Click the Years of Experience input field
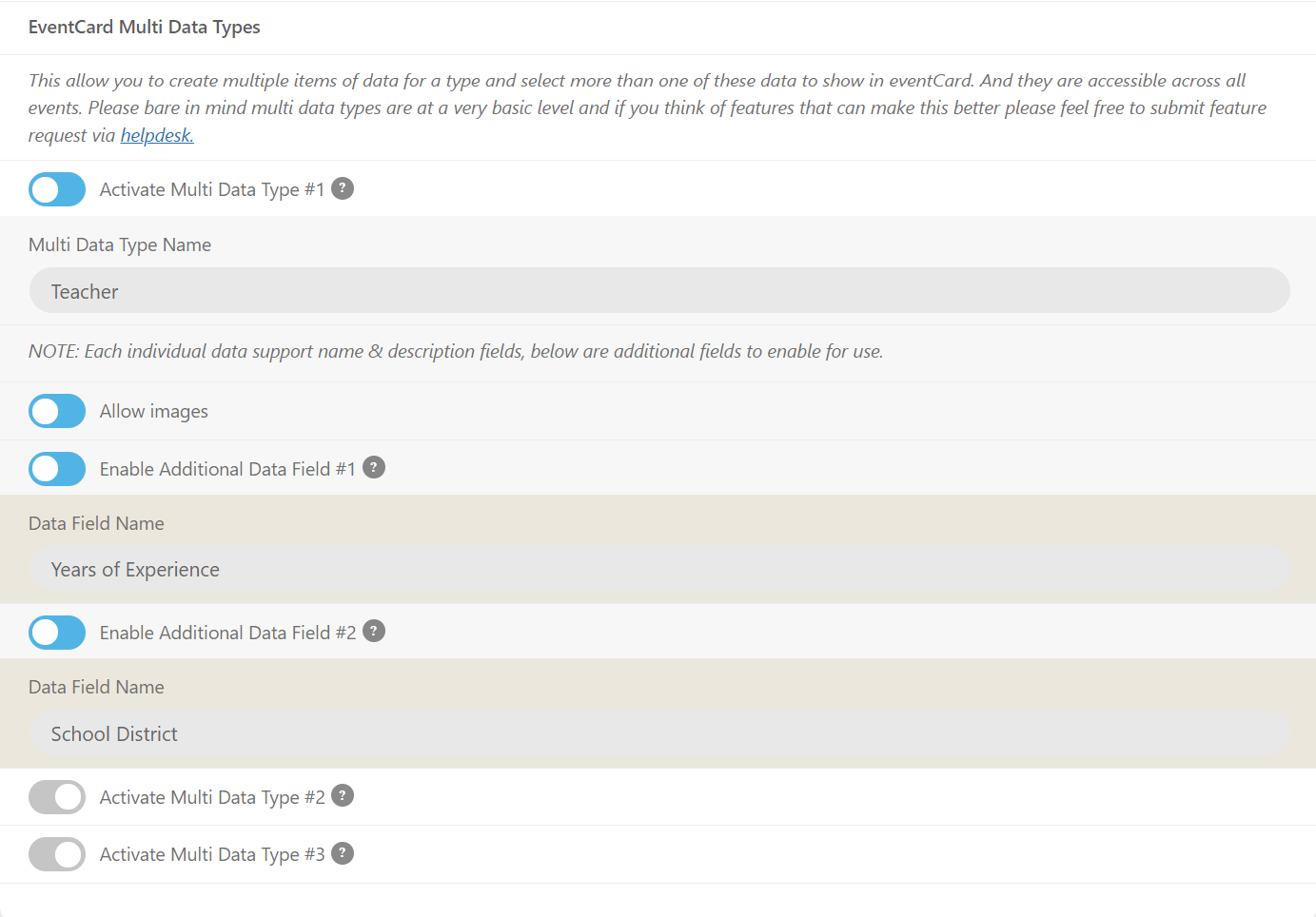This screenshot has height=917, width=1316. (x=659, y=569)
